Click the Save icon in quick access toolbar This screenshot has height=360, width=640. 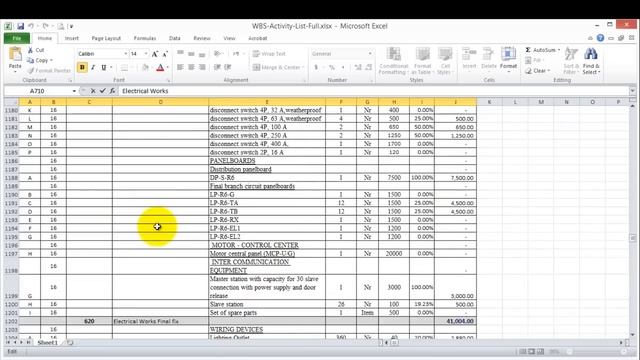tap(20, 26)
